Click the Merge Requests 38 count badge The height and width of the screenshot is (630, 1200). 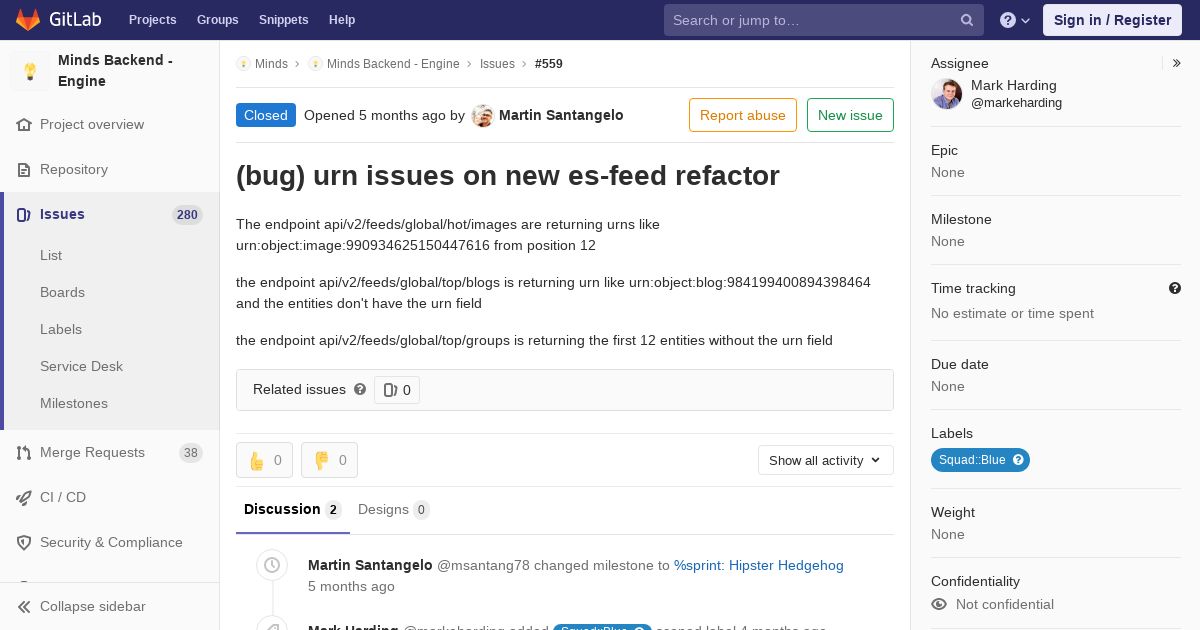pyautogui.click(x=190, y=453)
